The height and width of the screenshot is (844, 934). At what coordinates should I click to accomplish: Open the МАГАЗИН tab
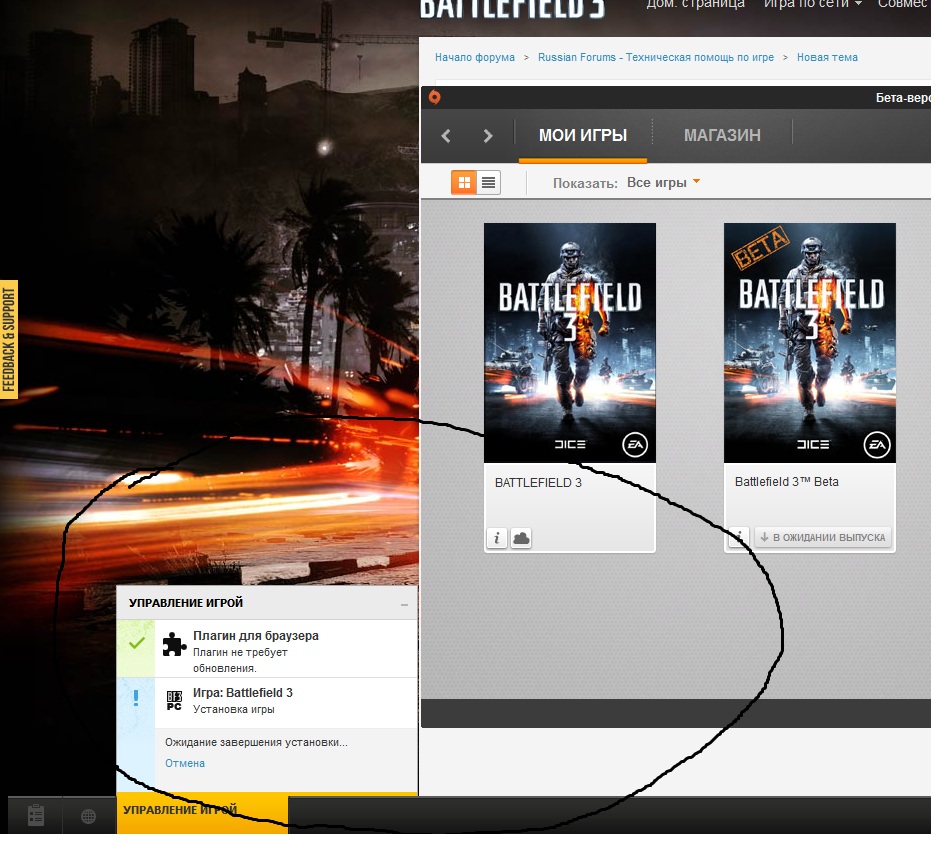tap(722, 135)
